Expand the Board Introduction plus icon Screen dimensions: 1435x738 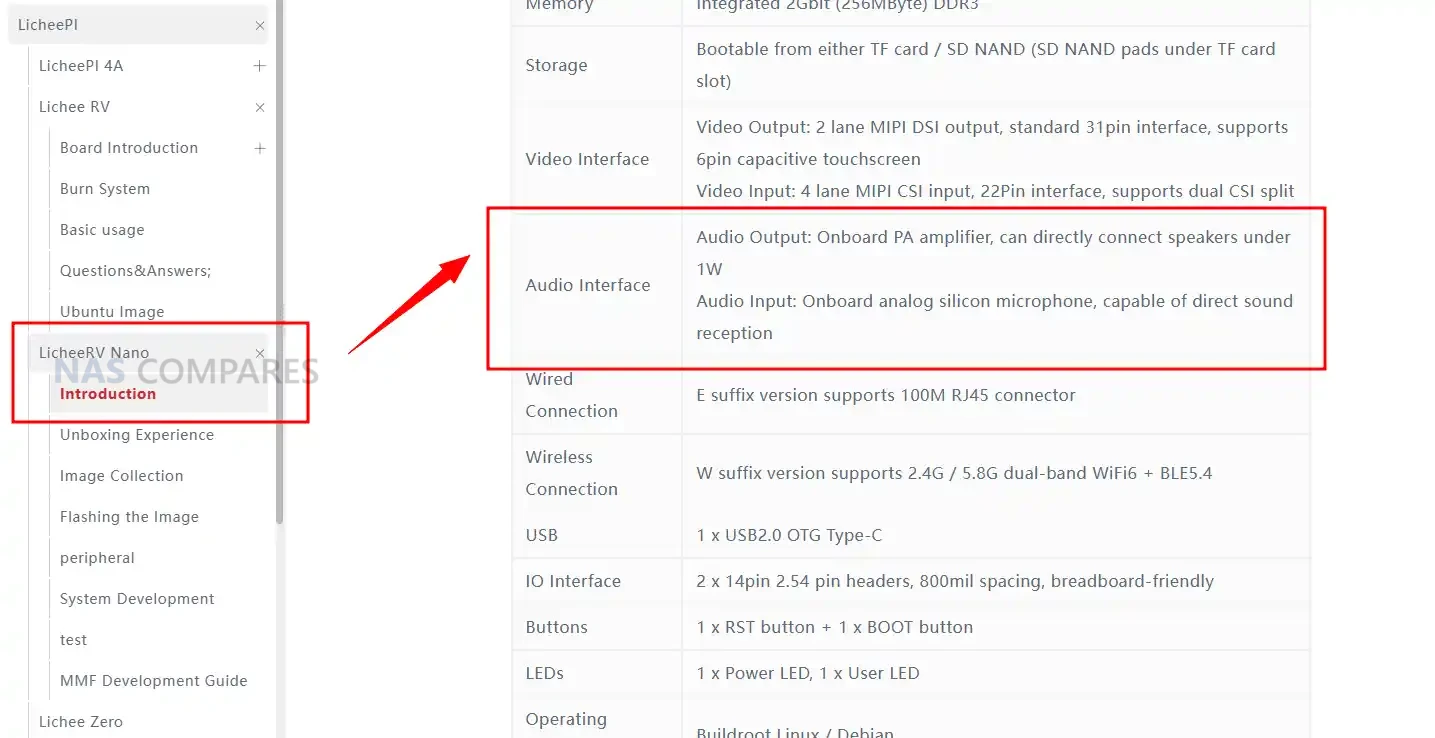[x=260, y=148]
